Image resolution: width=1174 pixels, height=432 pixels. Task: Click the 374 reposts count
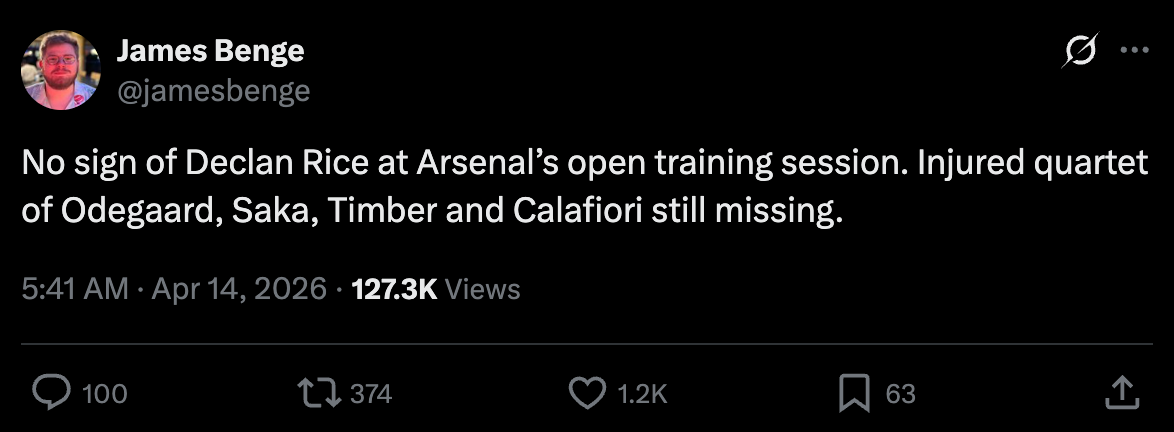coord(371,394)
